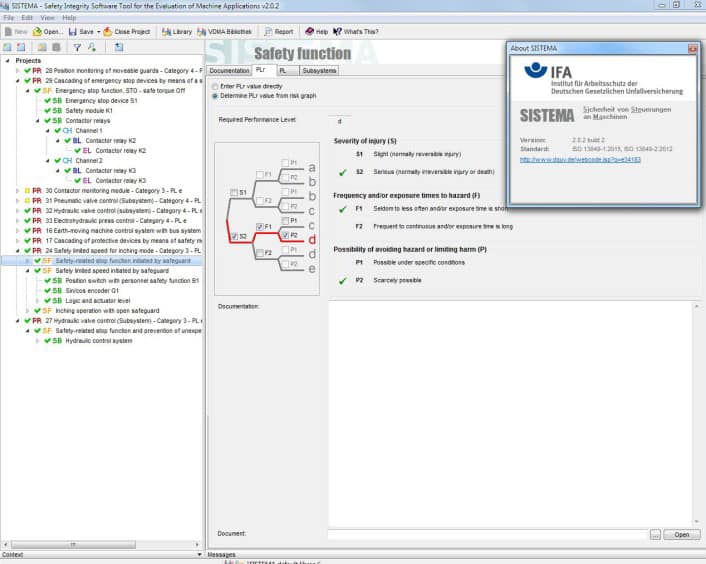Tick the P2 checkbox leading to result e
This screenshot has height=564, width=706.
pos(285,264)
